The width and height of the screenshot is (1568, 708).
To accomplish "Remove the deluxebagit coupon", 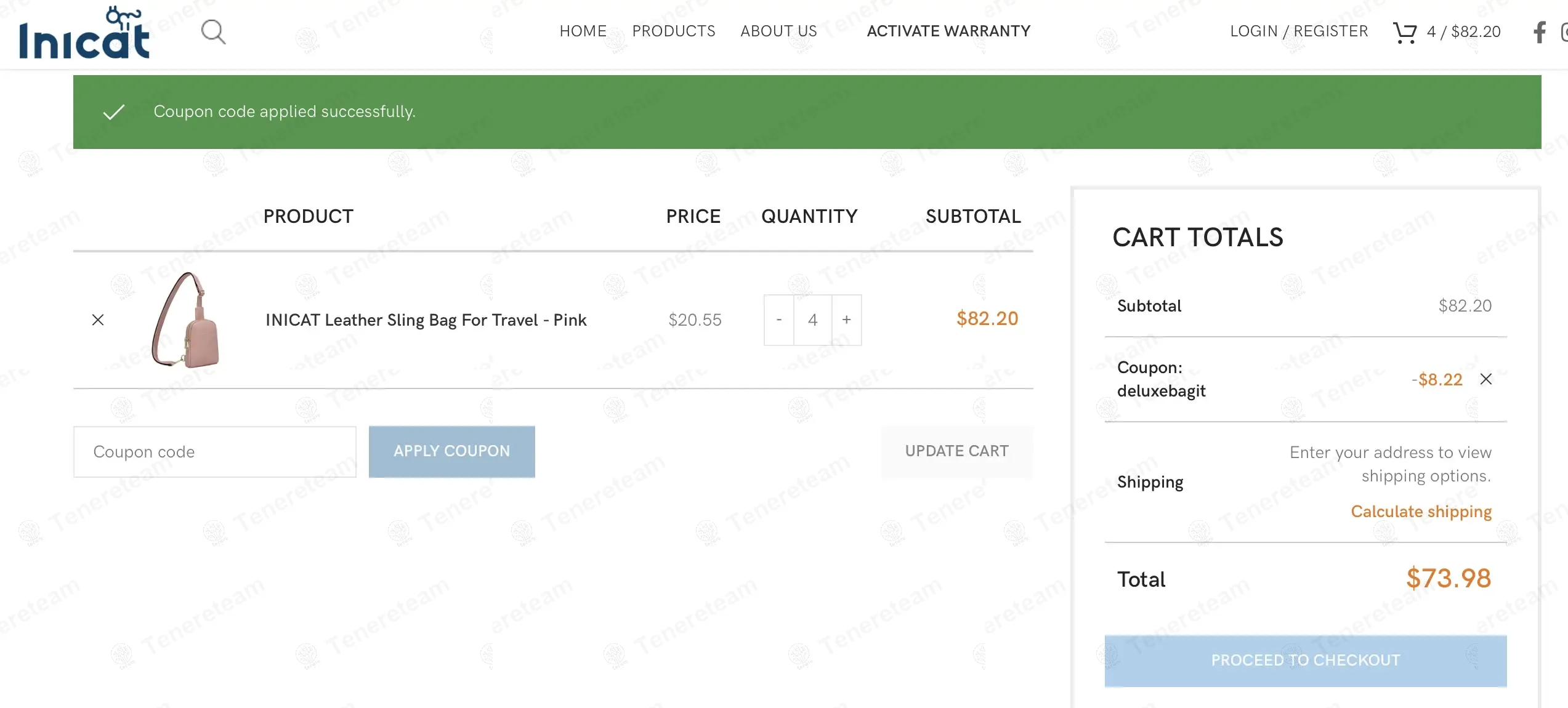I will pyautogui.click(x=1486, y=379).
